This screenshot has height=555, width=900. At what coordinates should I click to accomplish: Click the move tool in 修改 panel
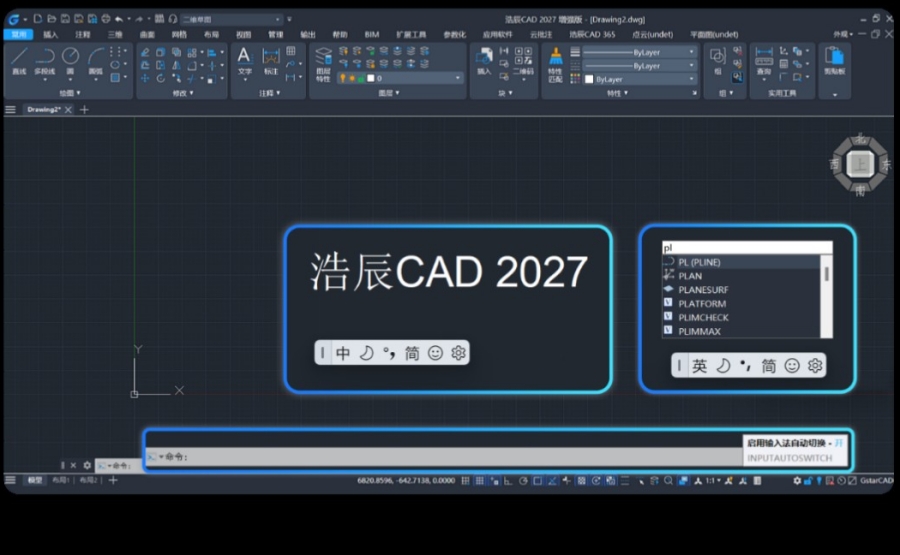click(145, 78)
